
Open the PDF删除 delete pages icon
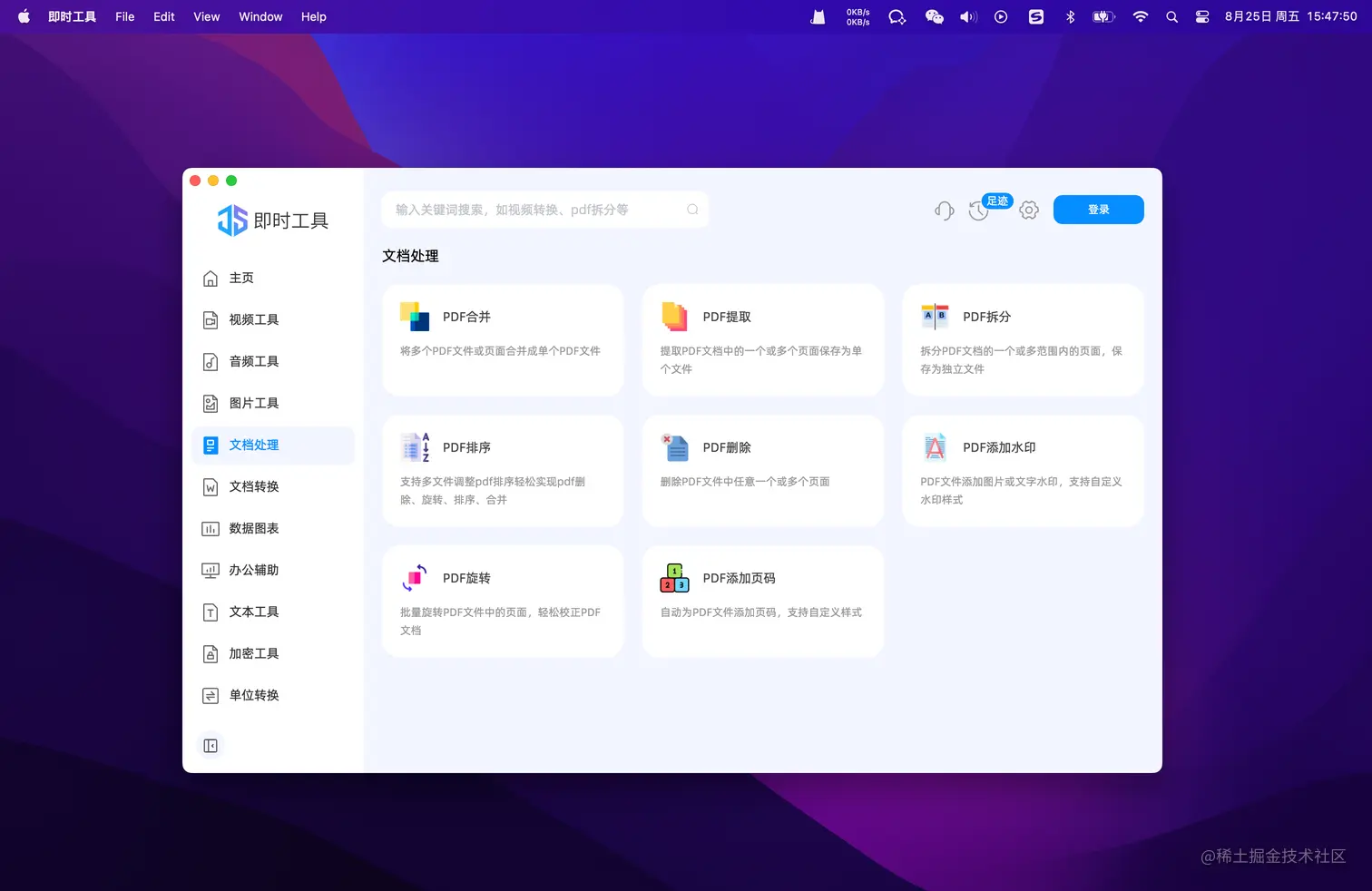click(x=674, y=447)
